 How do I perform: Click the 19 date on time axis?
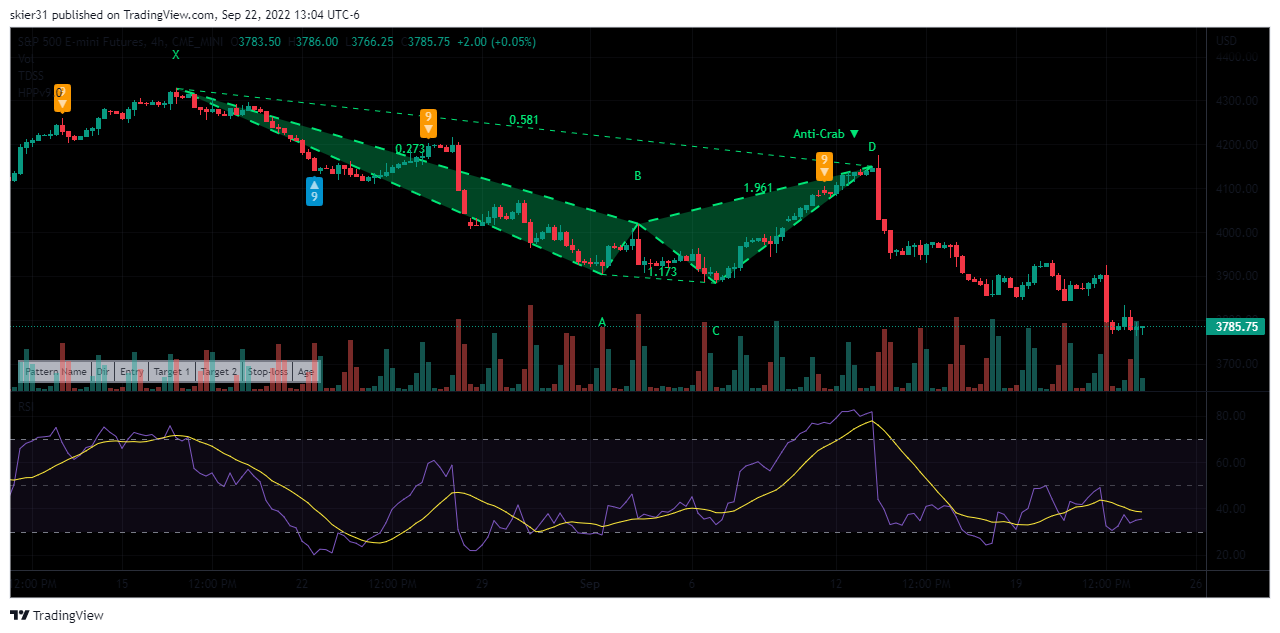[1016, 584]
